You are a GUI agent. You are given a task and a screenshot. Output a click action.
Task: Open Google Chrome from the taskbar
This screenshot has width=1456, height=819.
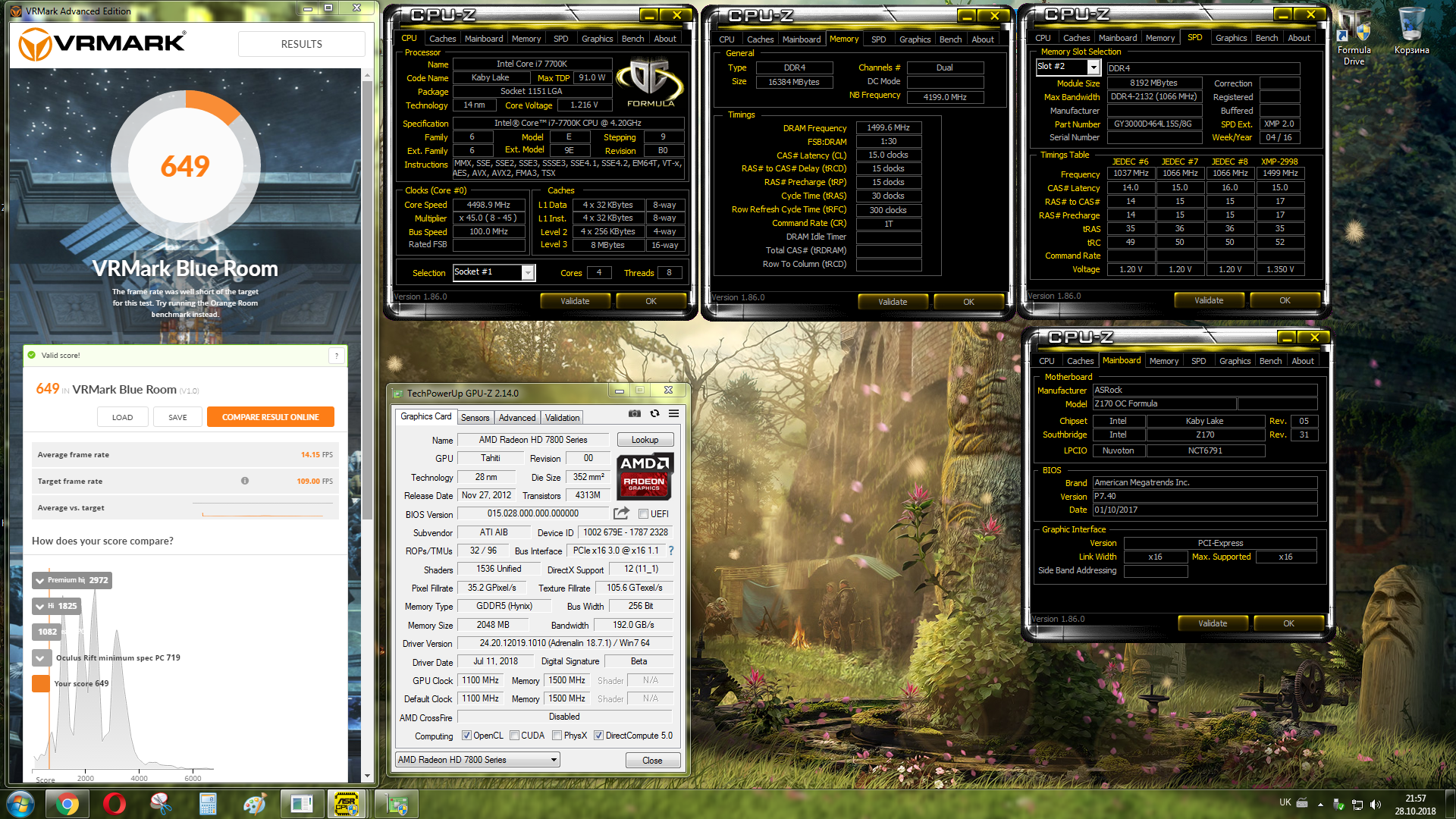(x=67, y=804)
